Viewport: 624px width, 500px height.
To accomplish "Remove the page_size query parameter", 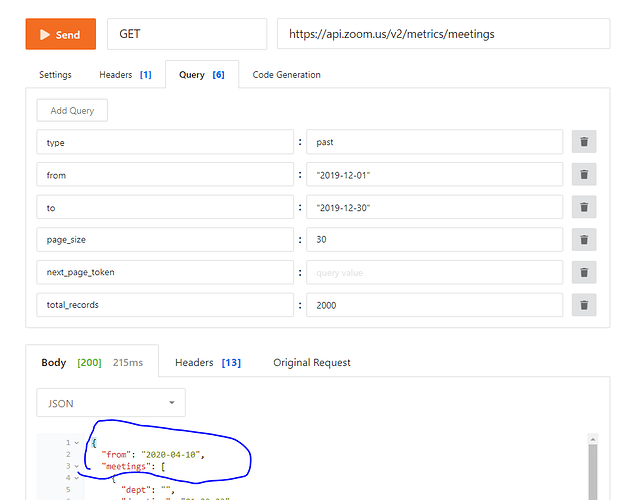I will pos(584,240).
